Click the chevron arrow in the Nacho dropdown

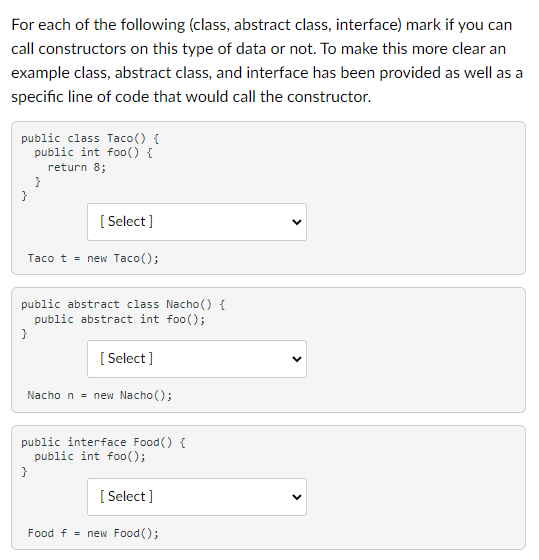click(x=296, y=359)
